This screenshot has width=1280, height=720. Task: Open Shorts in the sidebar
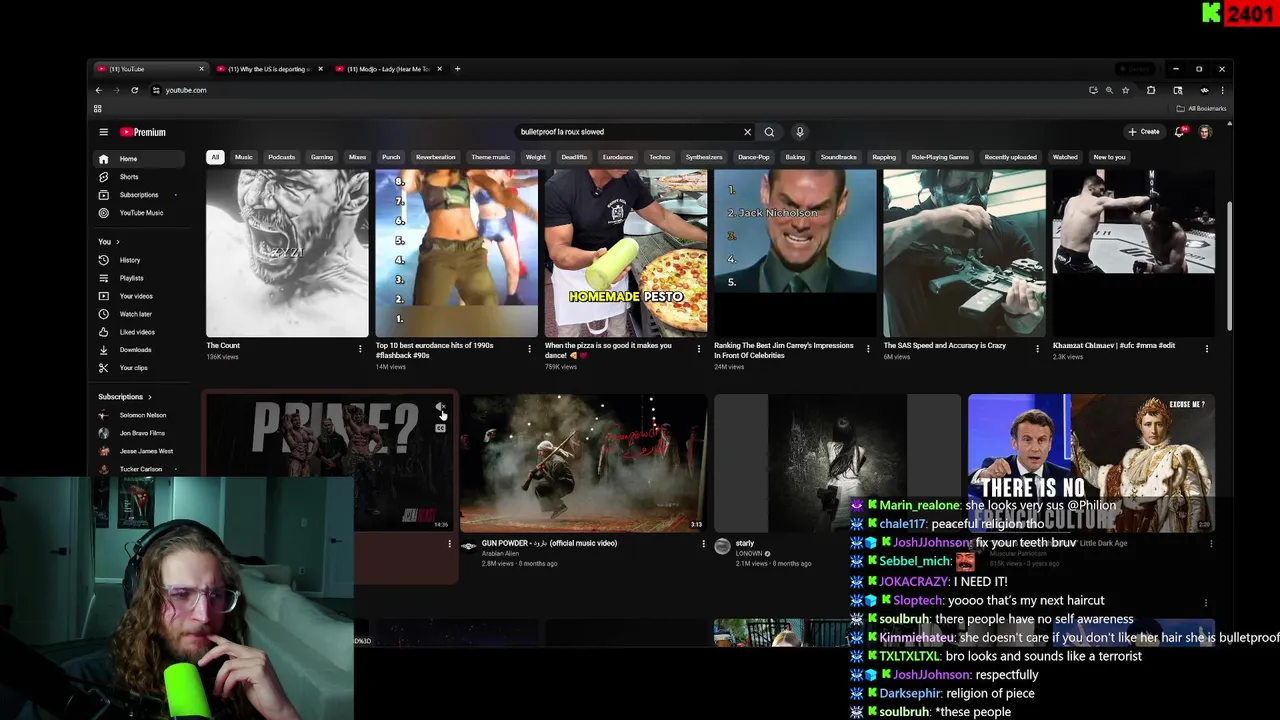coord(139,177)
